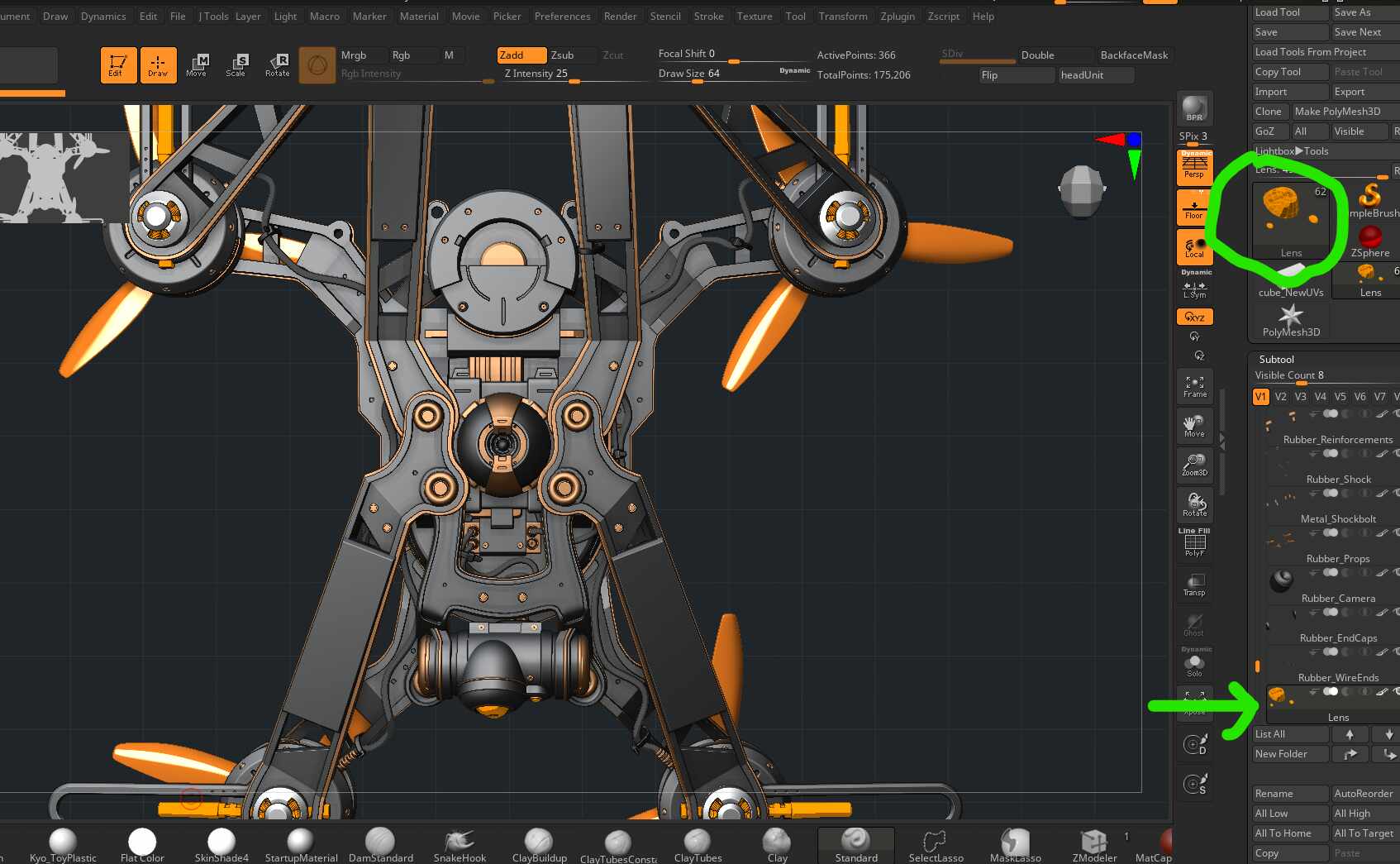Select the Scale transform tool

pos(236,65)
